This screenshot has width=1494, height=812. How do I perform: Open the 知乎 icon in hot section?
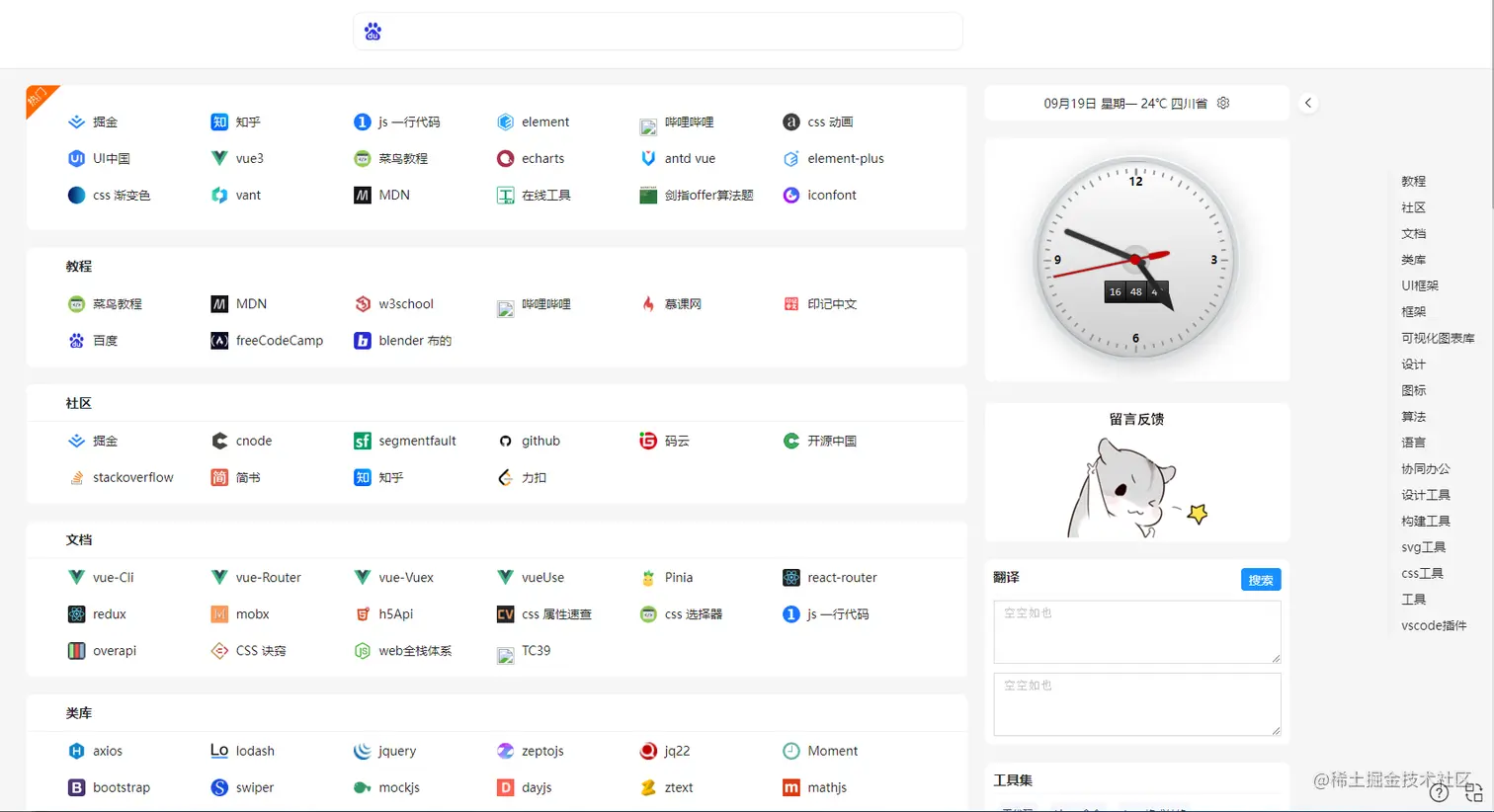[x=219, y=122]
